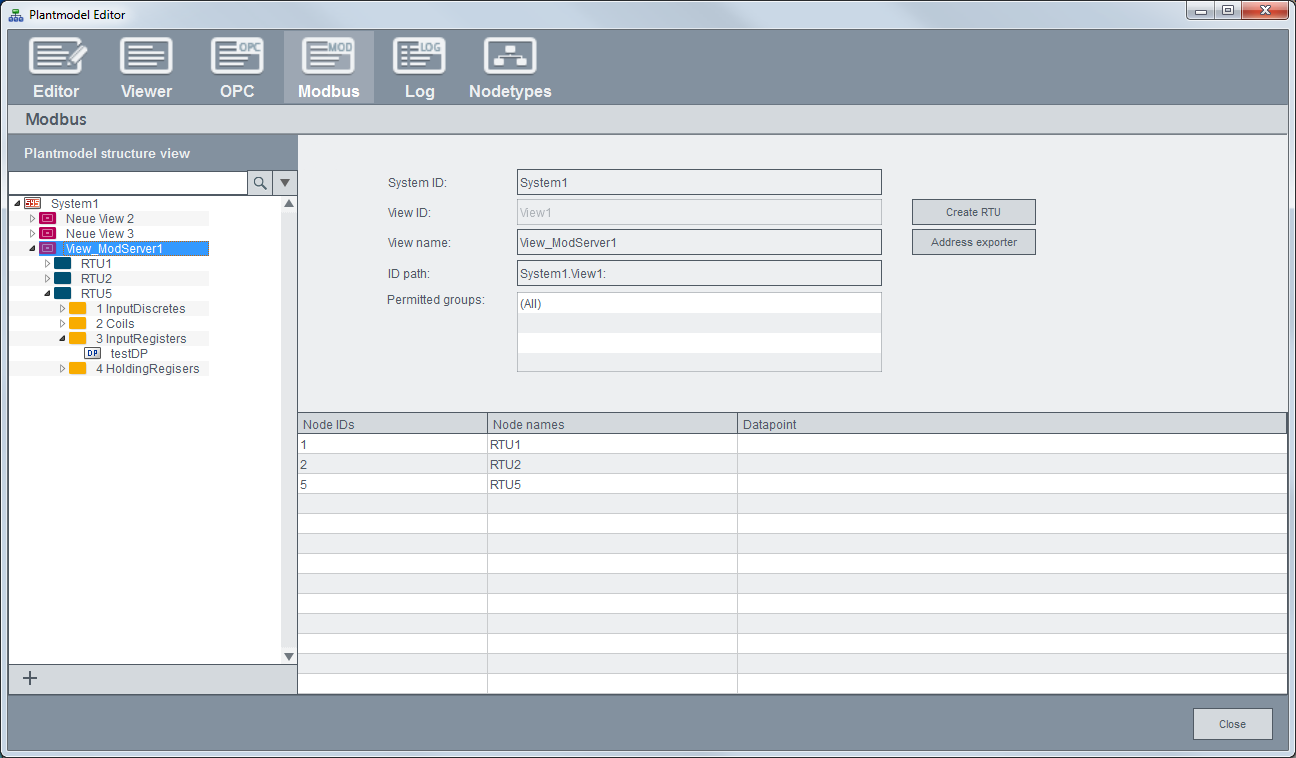The height and width of the screenshot is (758, 1296).
Task: Expand the 4 HoldingRegisers folder
Action: pos(62,368)
